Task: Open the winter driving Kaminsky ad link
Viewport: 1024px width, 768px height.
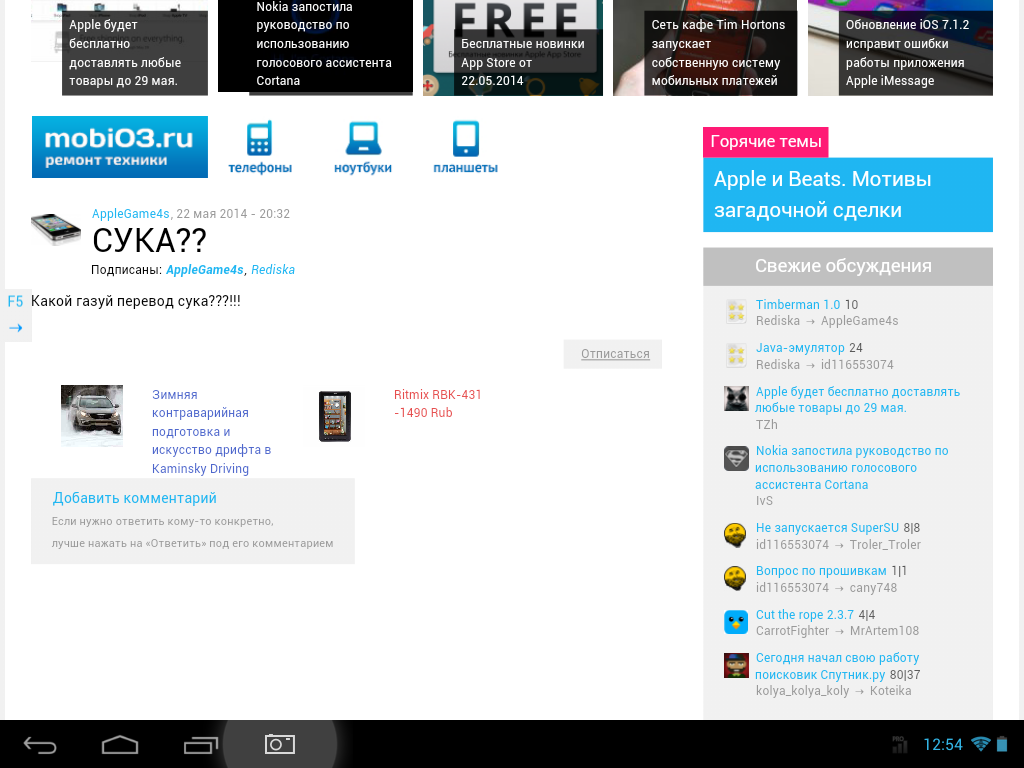Action: [x=211, y=432]
